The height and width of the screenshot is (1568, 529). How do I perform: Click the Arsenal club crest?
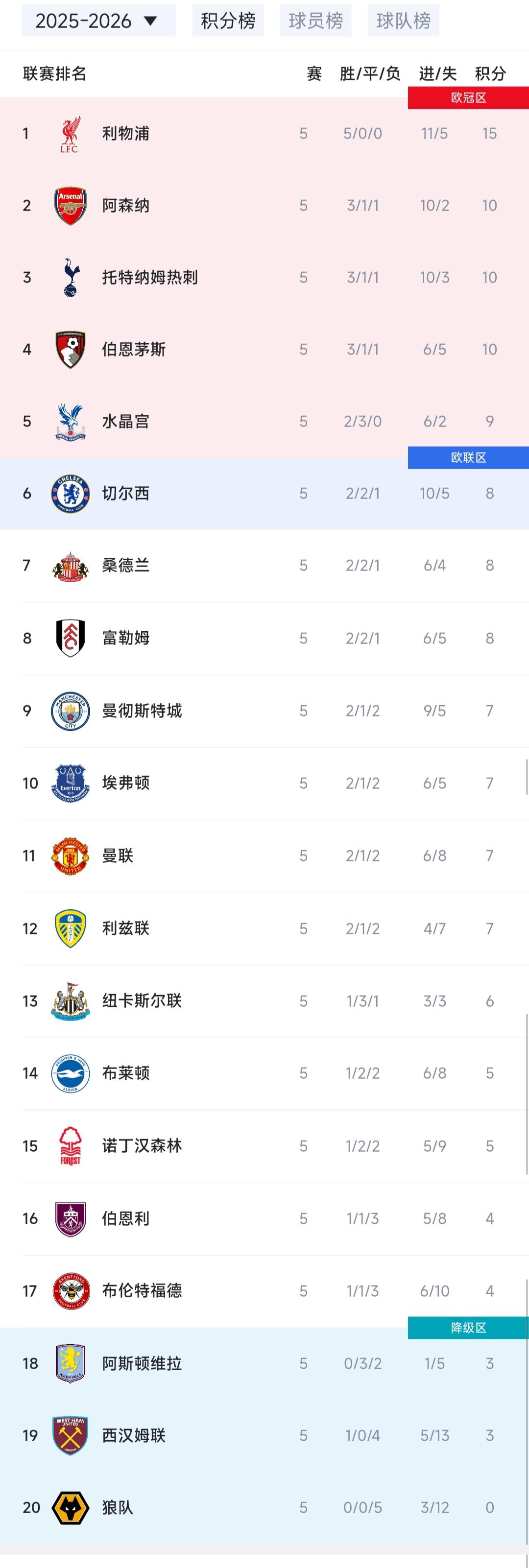click(70, 206)
